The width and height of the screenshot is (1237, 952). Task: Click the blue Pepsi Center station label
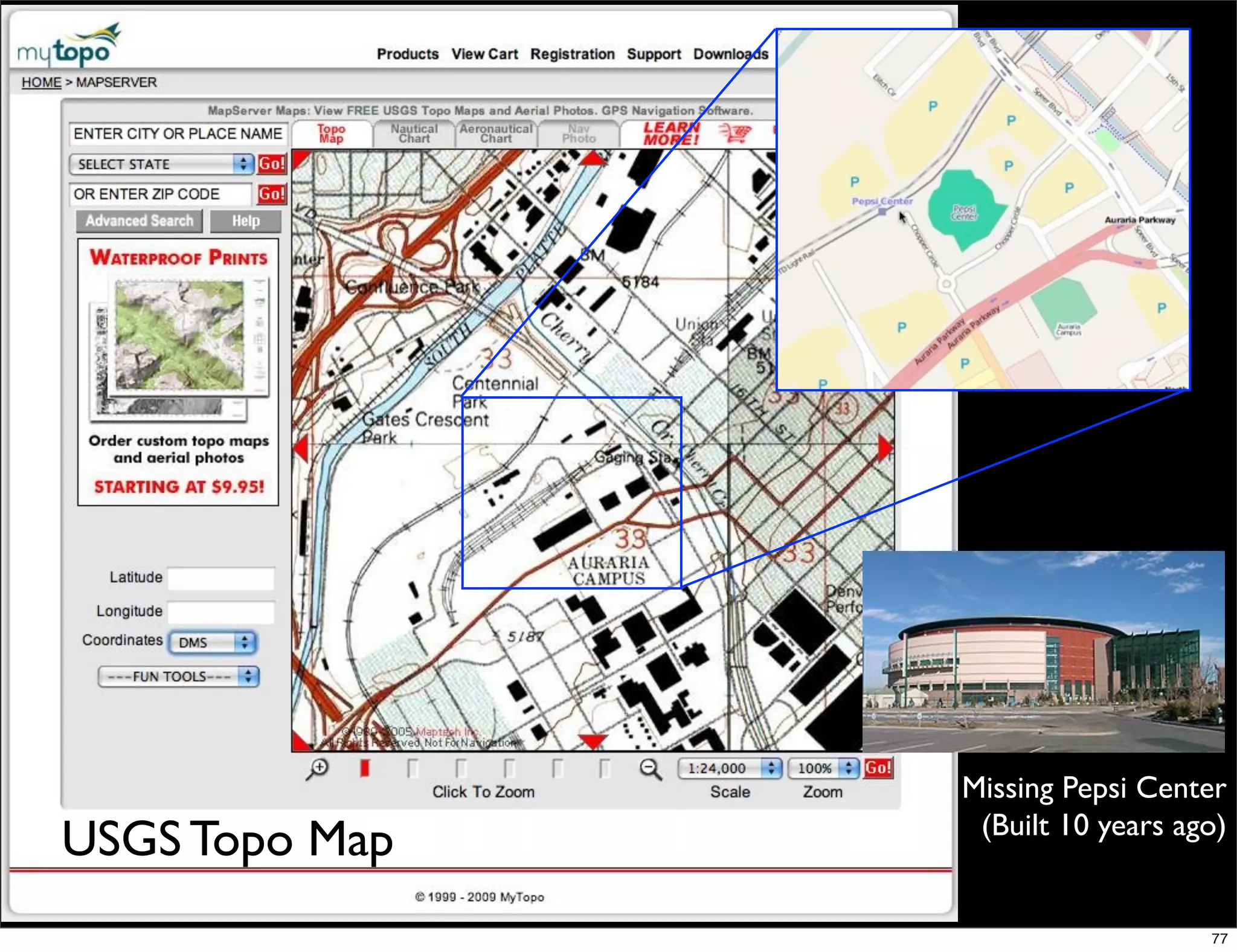point(882,201)
